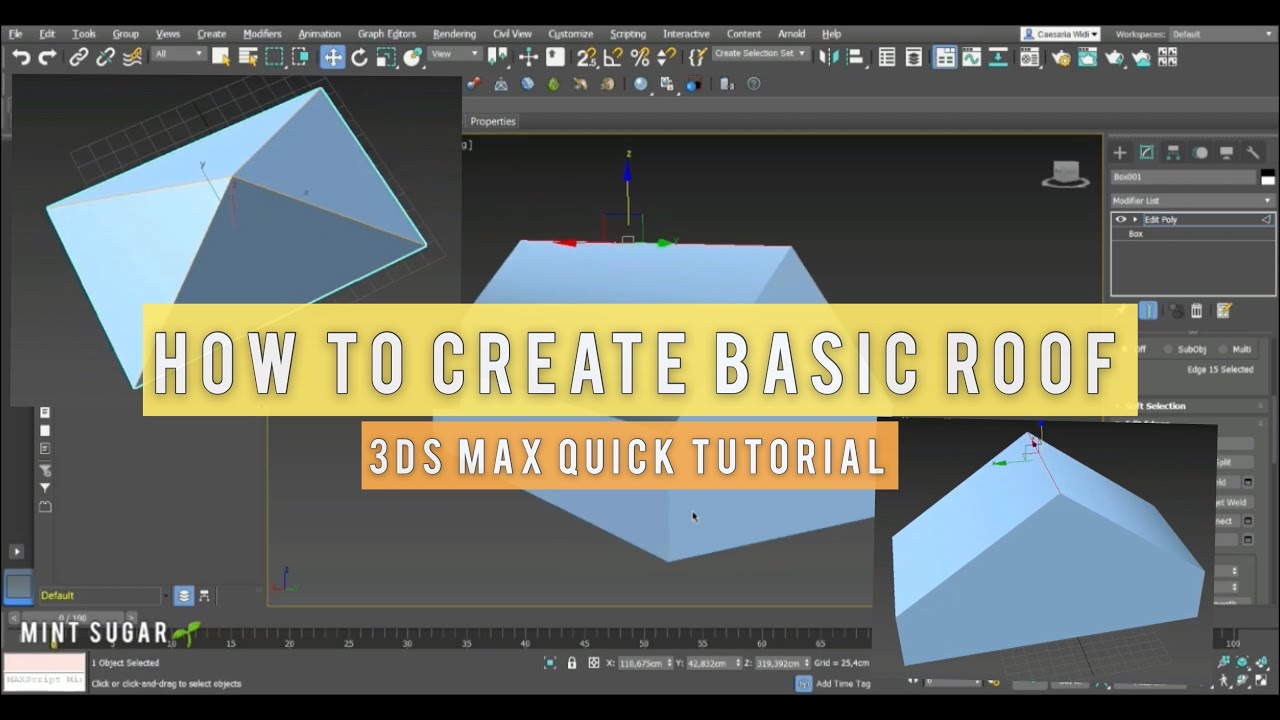Toggle the Angle Snap icon
The image size is (1280, 720).
[613, 57]
